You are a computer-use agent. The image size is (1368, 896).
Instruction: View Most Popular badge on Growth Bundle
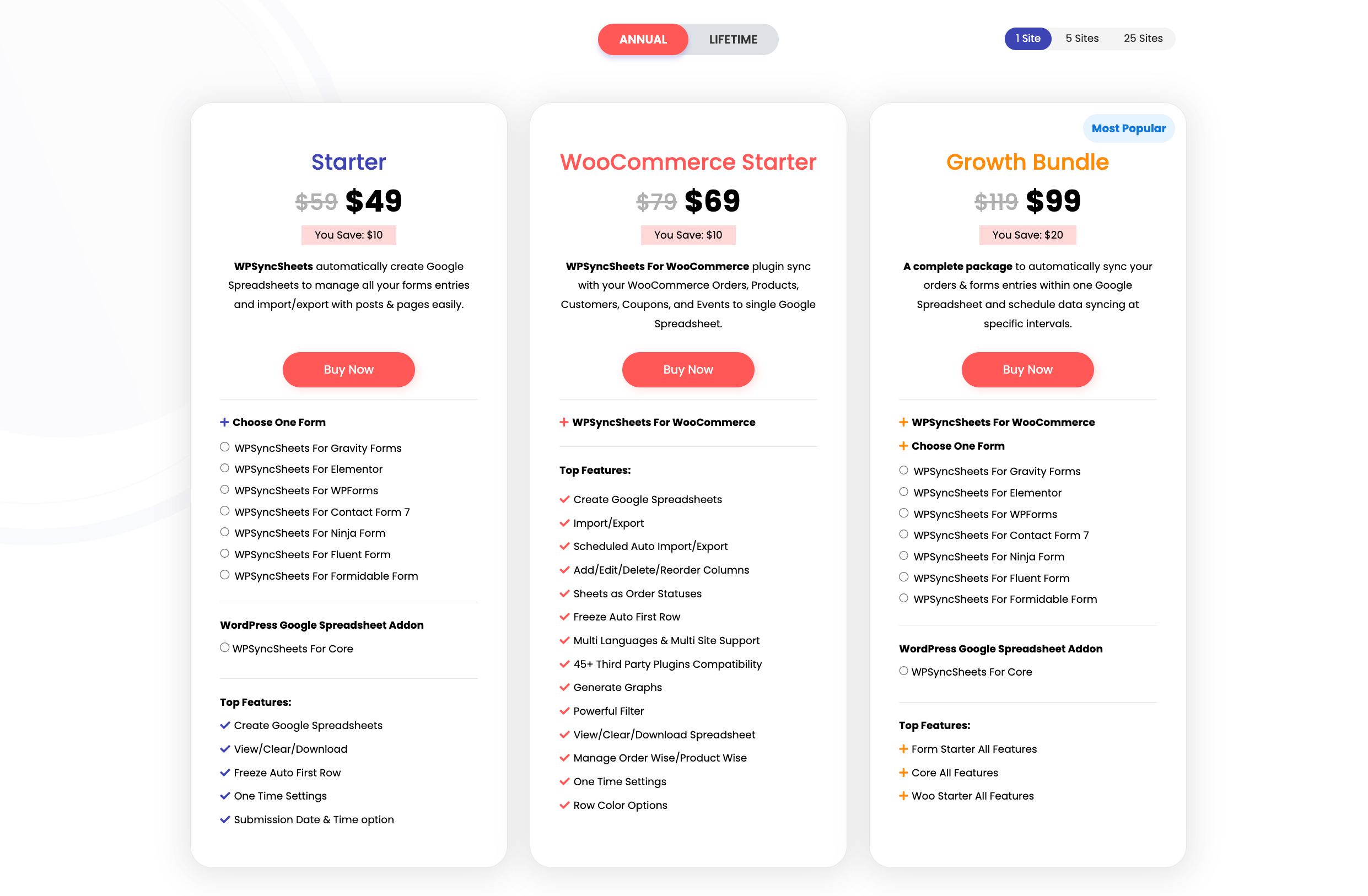1127,128
